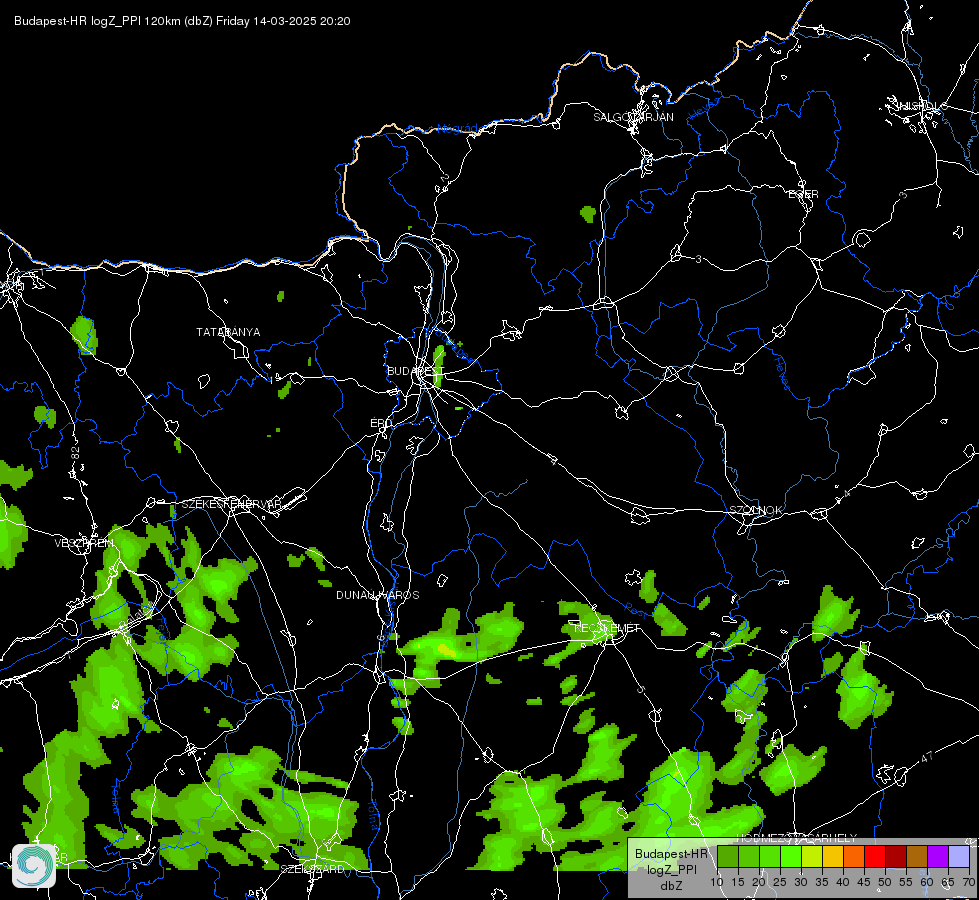979x900 pixels.
Task: Select the 45-50 dBZ bright red swatch
Action: pyautogui.click(x=875, y=857)
